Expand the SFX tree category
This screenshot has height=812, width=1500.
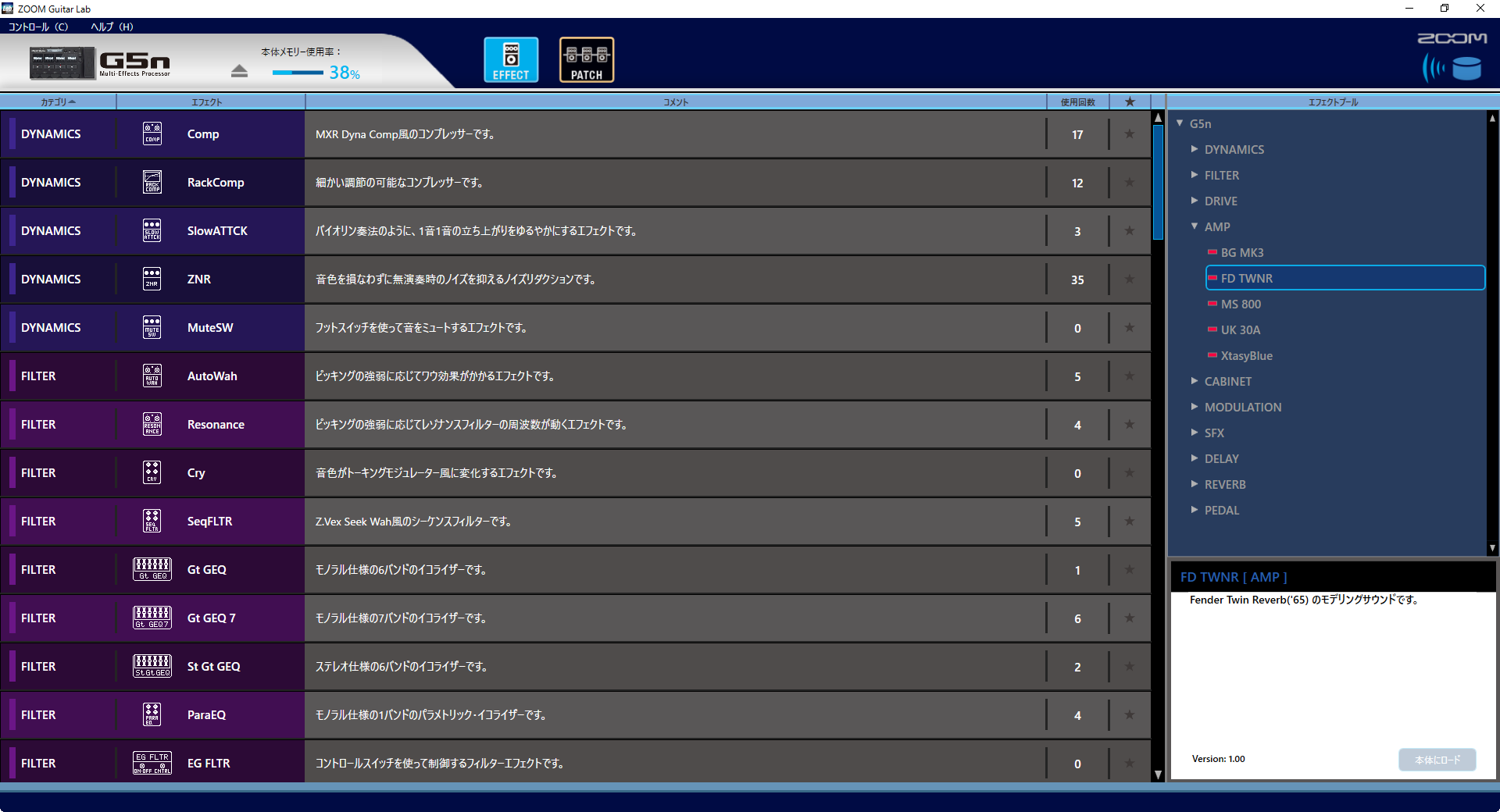(x=1195, y=433)
